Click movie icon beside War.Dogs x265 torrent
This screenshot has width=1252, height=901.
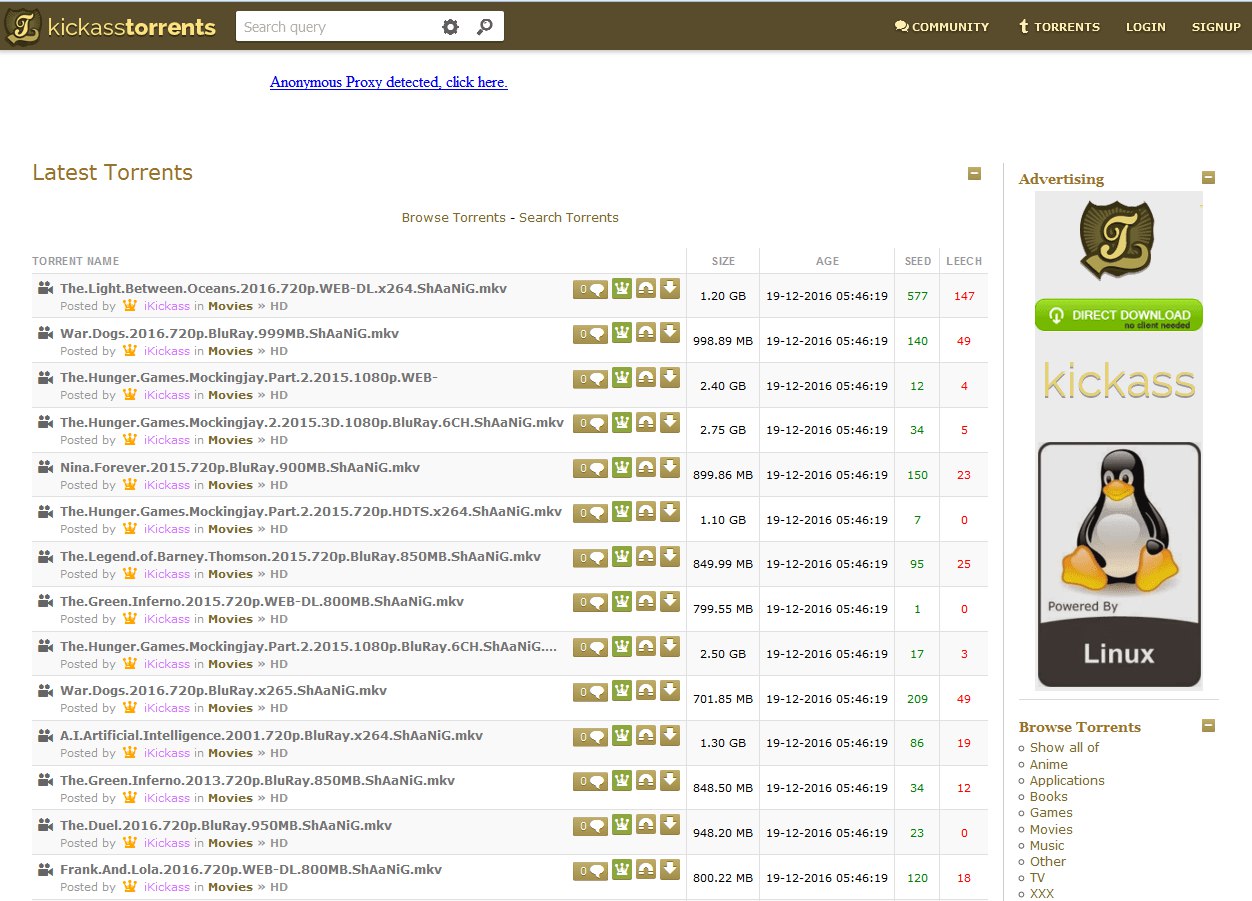click(x=45, y=690)
